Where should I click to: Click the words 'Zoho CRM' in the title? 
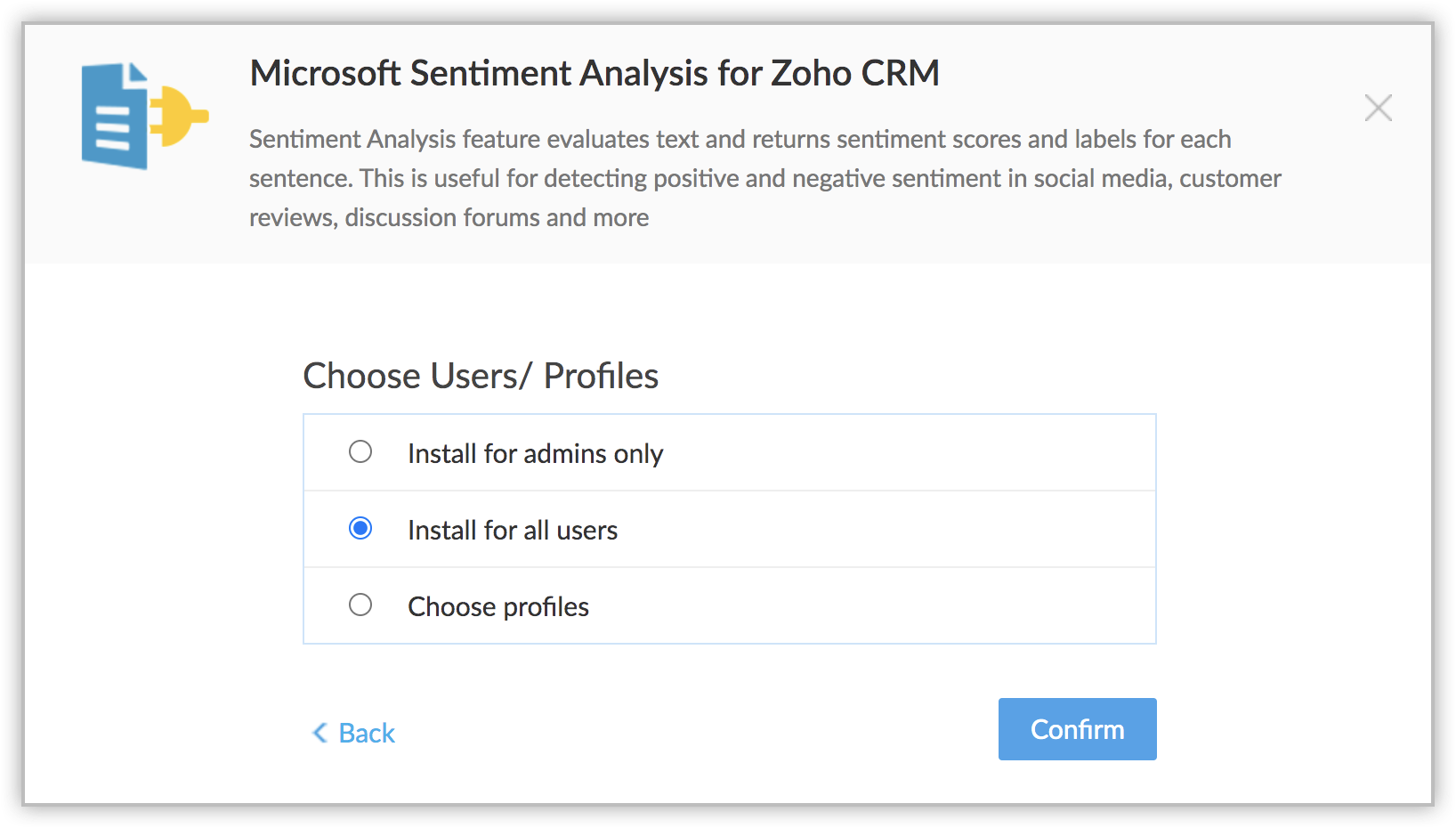854,73
